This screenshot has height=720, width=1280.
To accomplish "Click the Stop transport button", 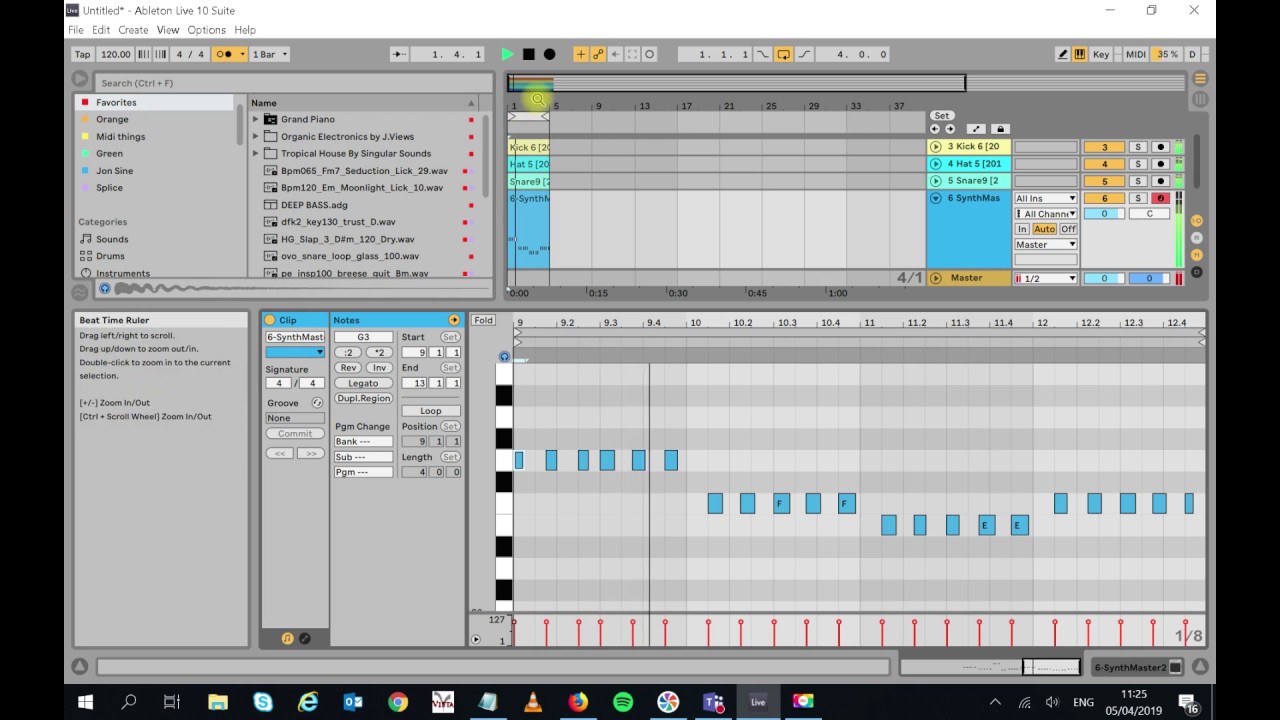I will (x=528, y=54).
